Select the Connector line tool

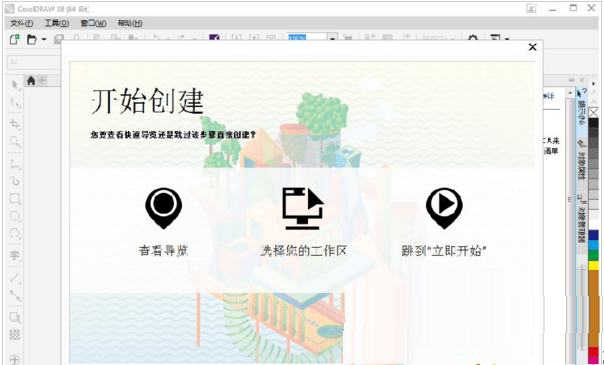tap(15, 295)
